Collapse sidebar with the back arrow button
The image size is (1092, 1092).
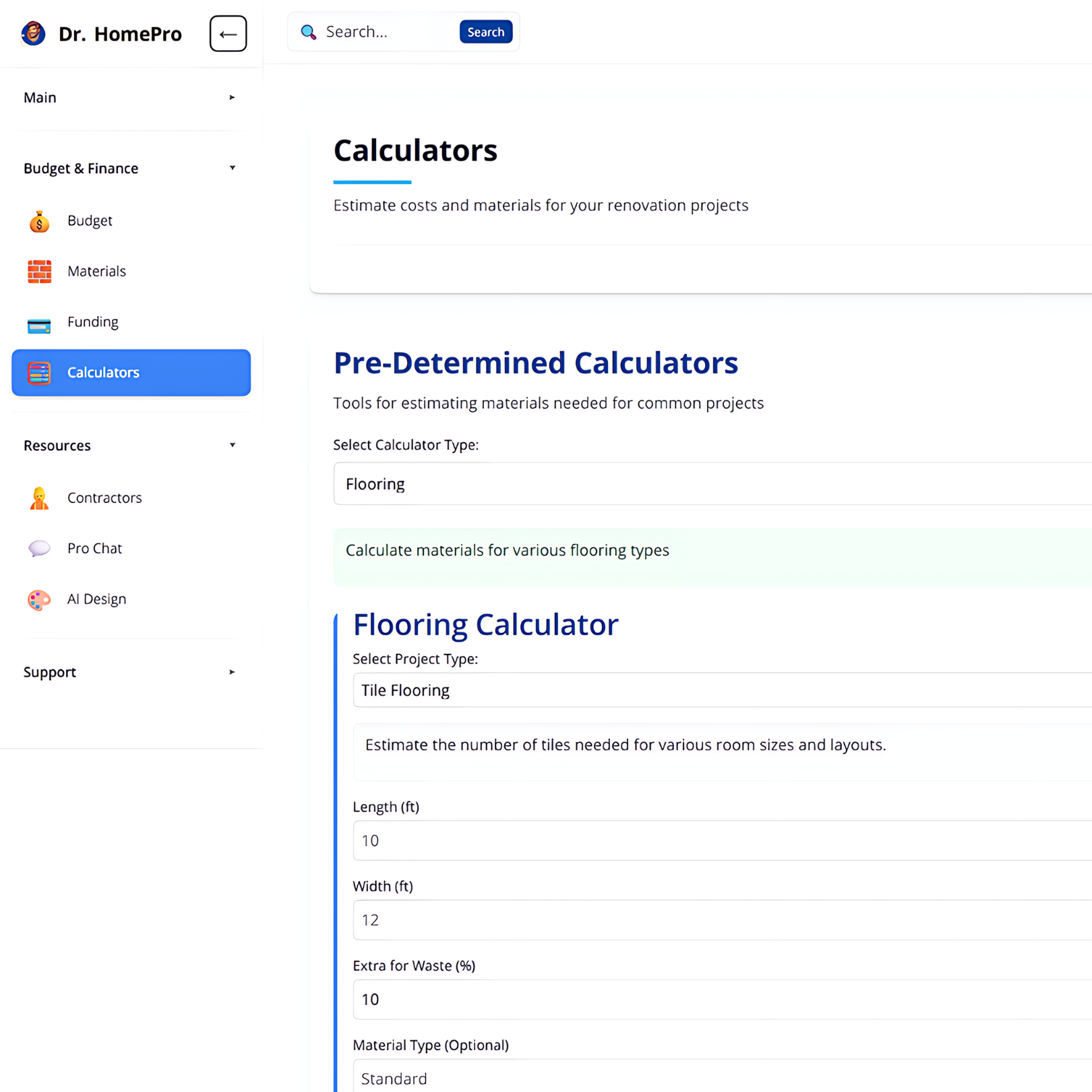[228, 34]
